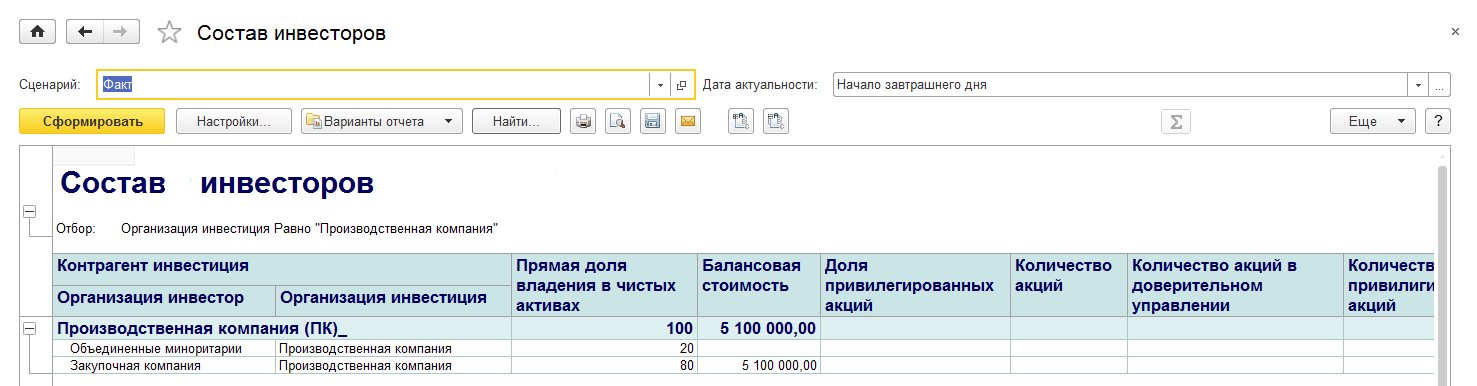The height and width of the screenshot is (386, 1477).
Task: Click the Количество акций column header
Action: [x=1068, y=285]
